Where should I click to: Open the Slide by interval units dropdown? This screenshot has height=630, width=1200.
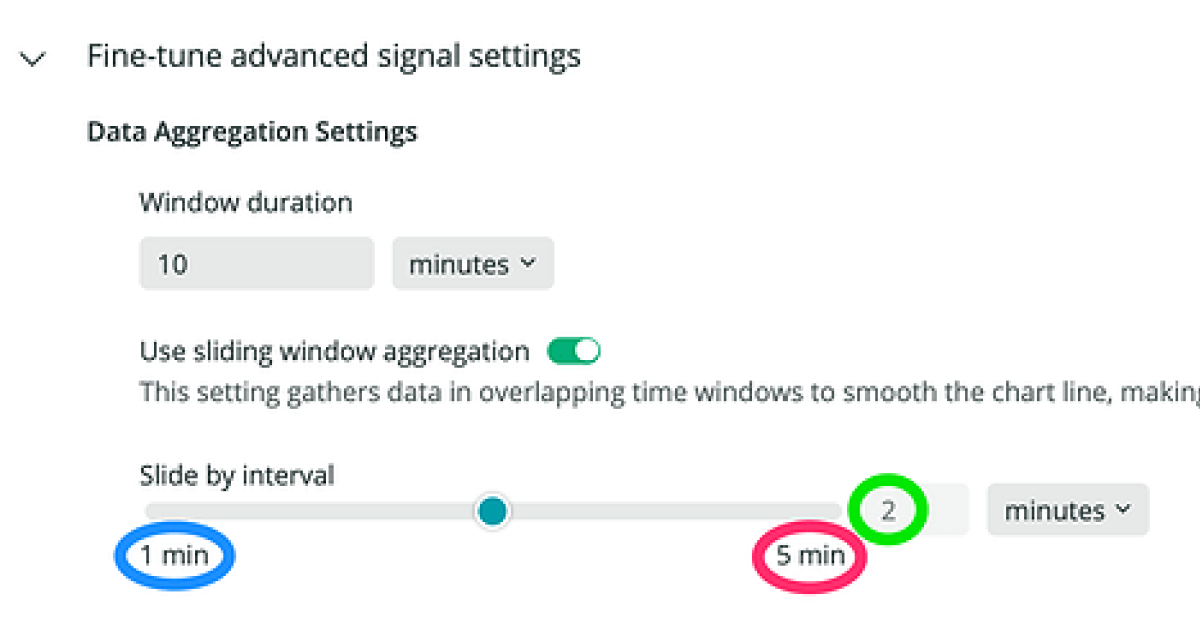point(1067,510)
